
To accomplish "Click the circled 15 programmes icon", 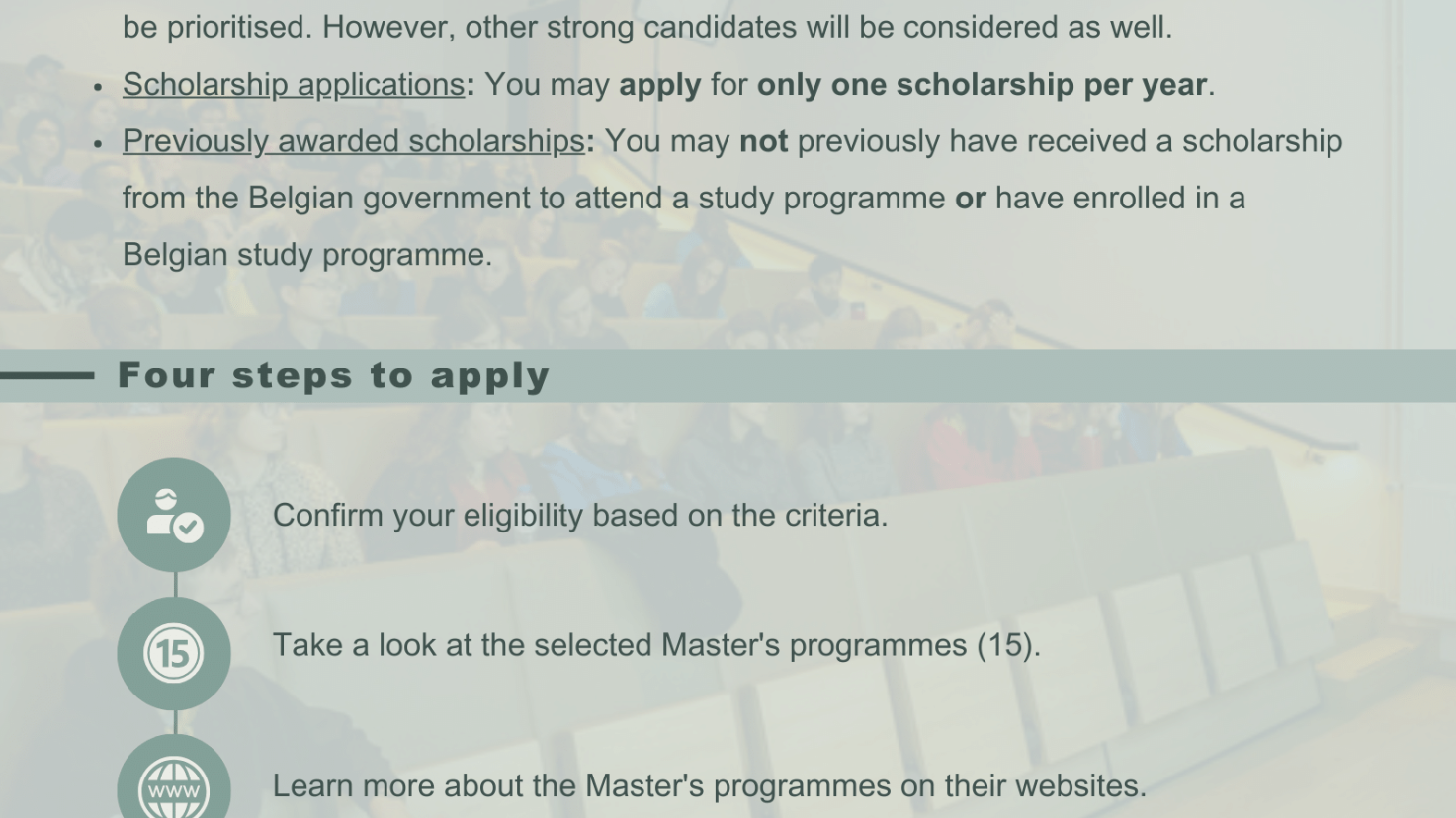I will [x=174, y=653].
